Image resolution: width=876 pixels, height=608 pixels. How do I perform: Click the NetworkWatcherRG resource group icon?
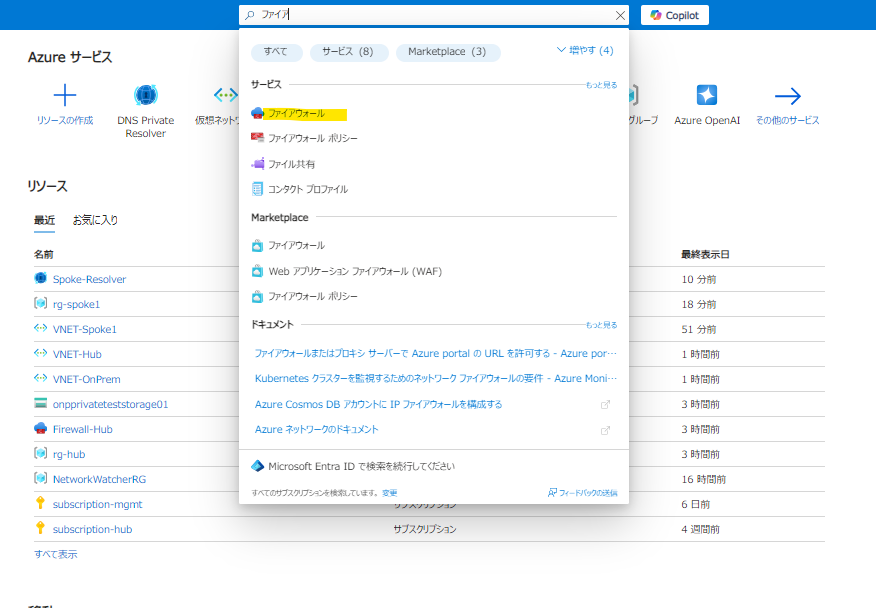tap(40, 478)
